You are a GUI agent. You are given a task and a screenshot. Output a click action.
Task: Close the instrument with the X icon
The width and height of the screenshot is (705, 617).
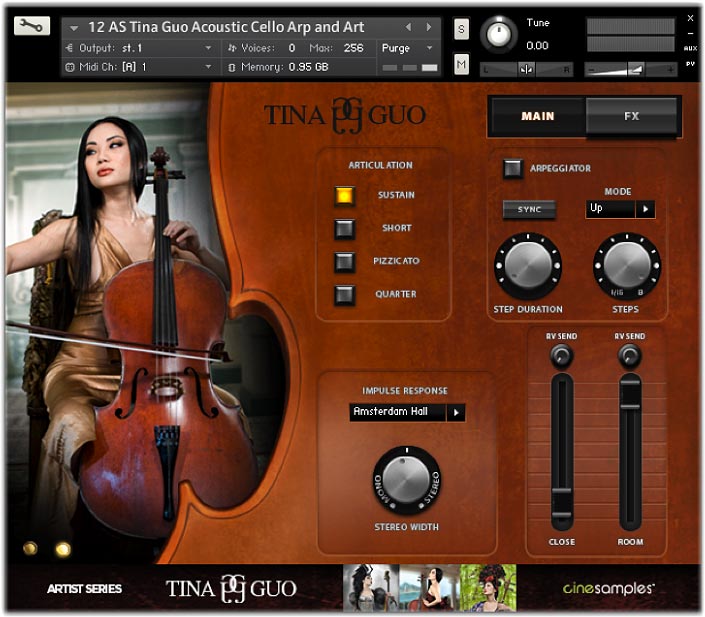[x=690, y=18]
